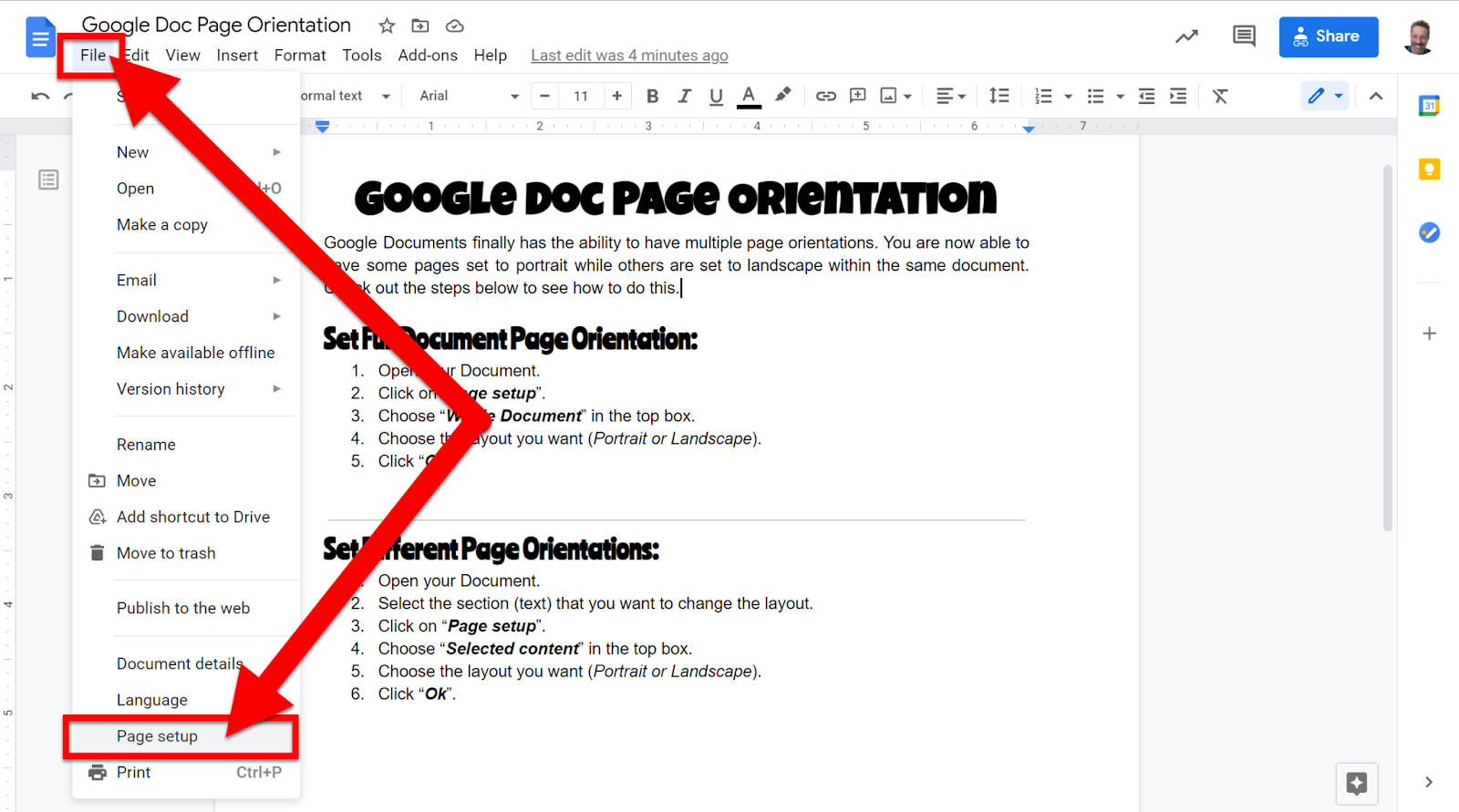Move document using folder icon
The width and height of the screenshot is (1459, 812).
click(420, 26)
